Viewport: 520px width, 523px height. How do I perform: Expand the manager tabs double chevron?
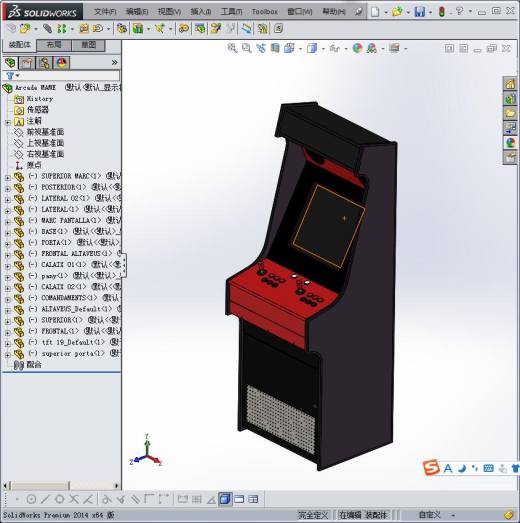(114, 62)
